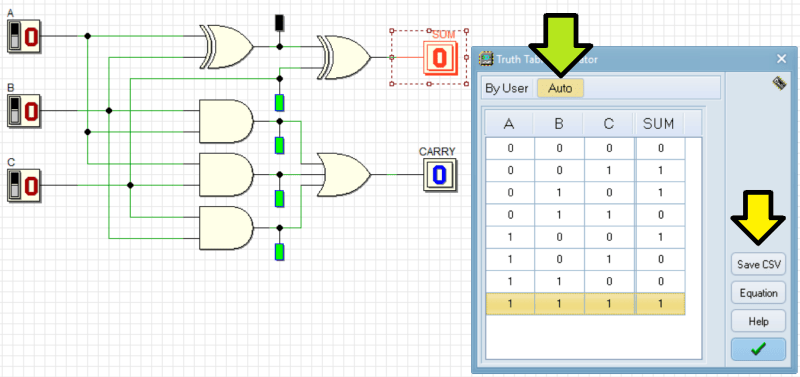This screenshot has width=800, height=377.
Task: Toggle input switch B
Action: point(23,111)
